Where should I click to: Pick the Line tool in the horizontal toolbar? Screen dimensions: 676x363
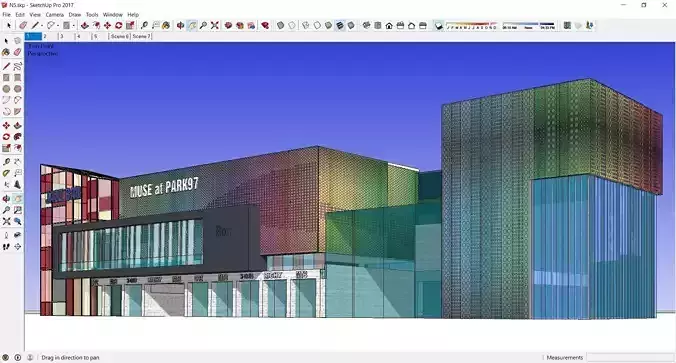point(35,26)
